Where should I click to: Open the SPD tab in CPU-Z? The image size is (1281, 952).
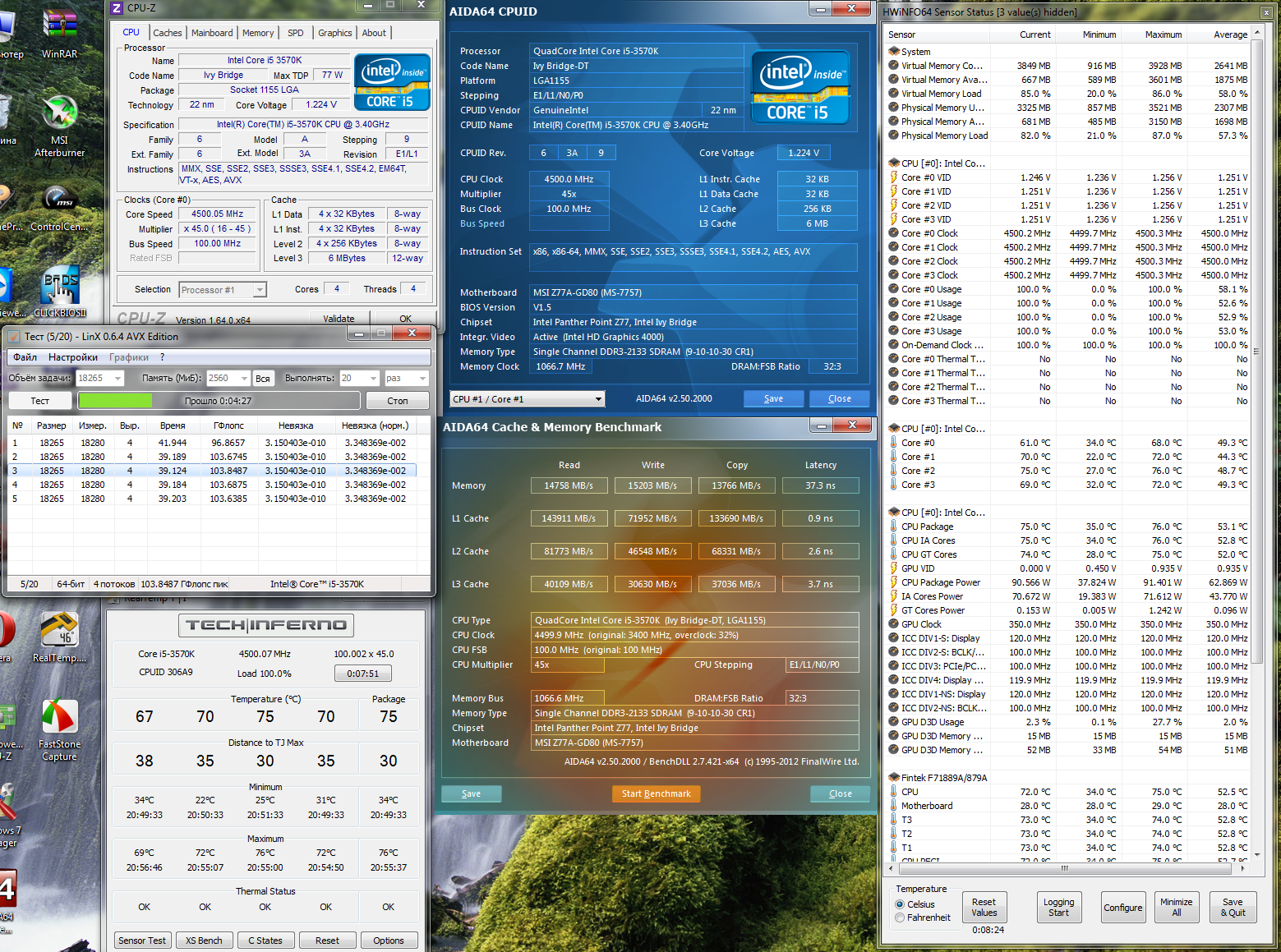[296, 33]
